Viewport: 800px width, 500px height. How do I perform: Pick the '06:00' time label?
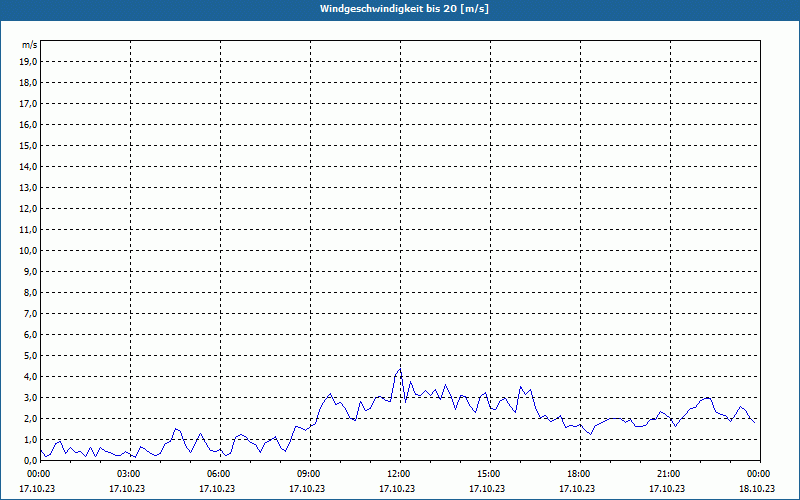tap(218, 474)
